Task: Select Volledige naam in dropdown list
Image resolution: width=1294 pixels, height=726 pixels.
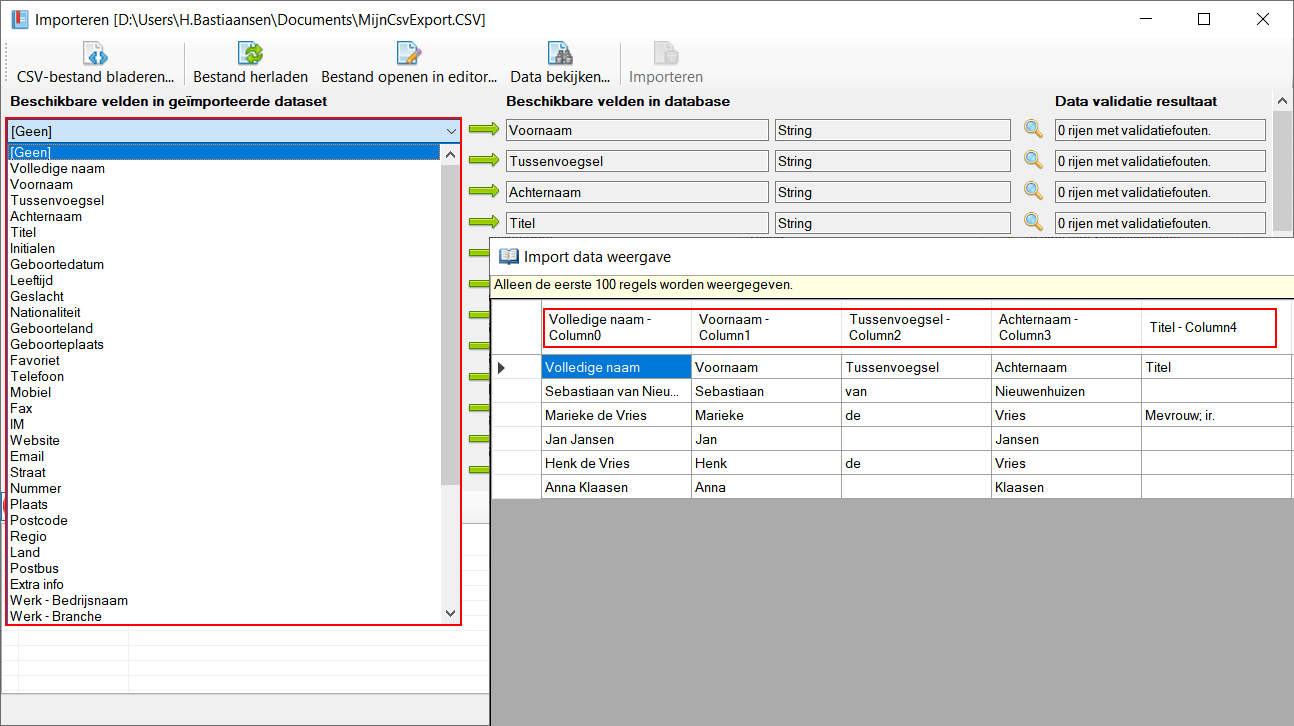Action: 58,169
